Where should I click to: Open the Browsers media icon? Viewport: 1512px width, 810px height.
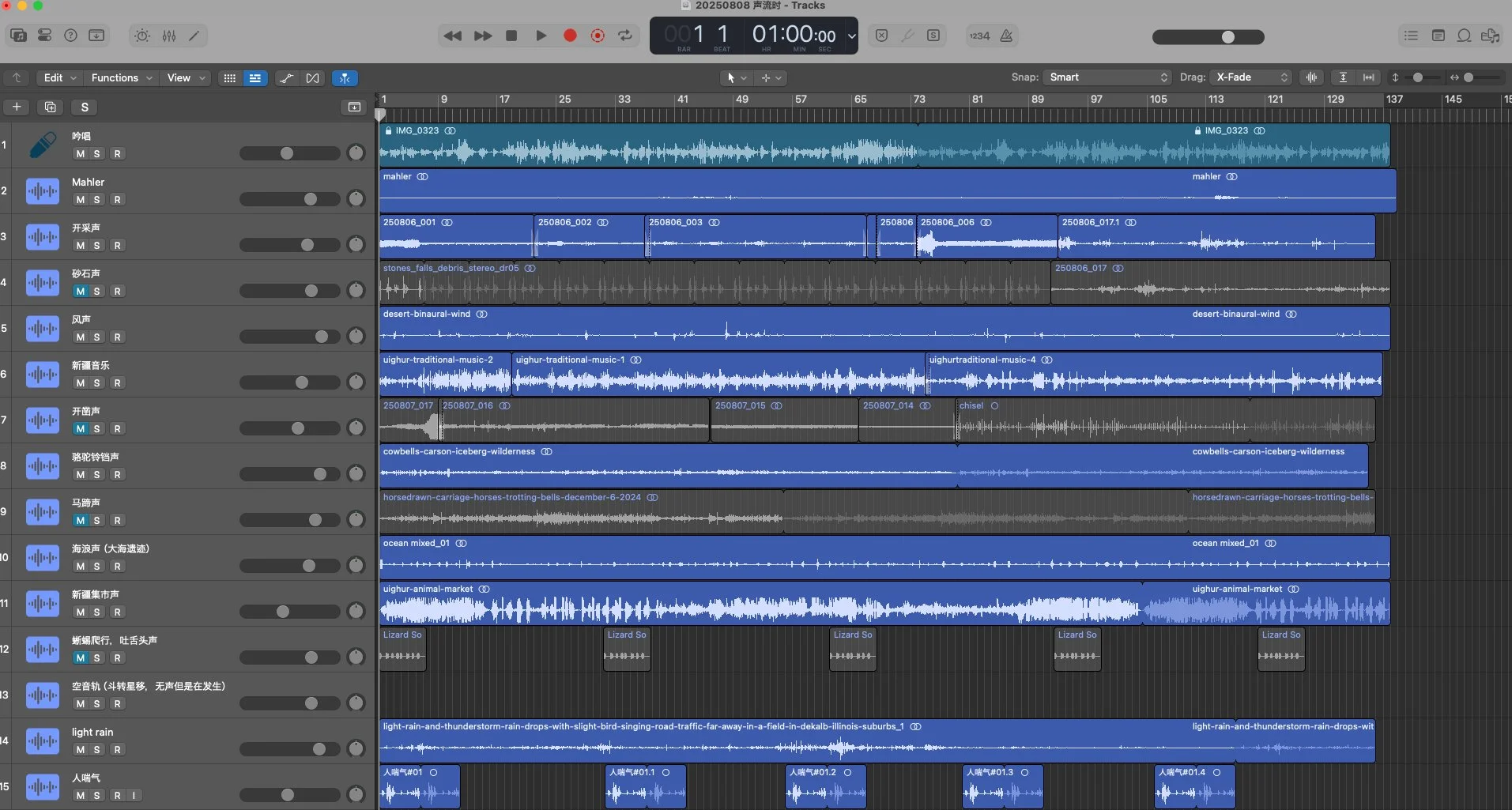tap(1490, 36)
